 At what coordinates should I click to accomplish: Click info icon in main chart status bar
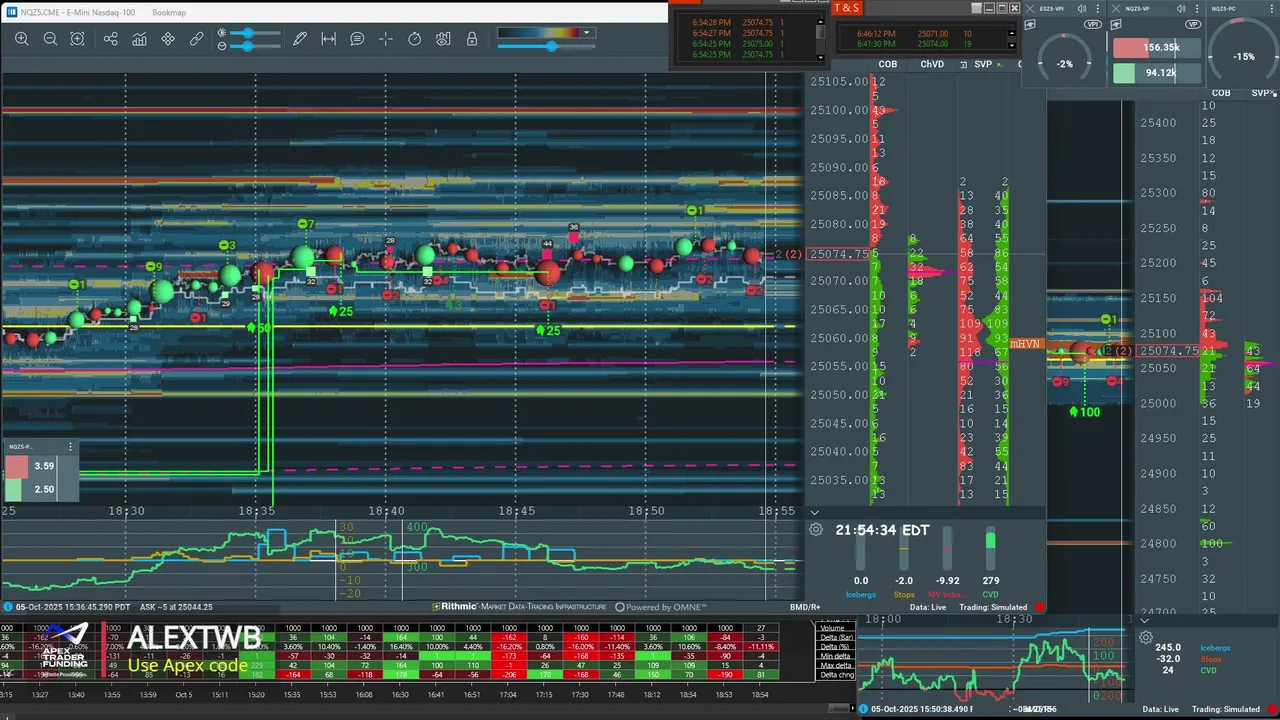point(8,607)
